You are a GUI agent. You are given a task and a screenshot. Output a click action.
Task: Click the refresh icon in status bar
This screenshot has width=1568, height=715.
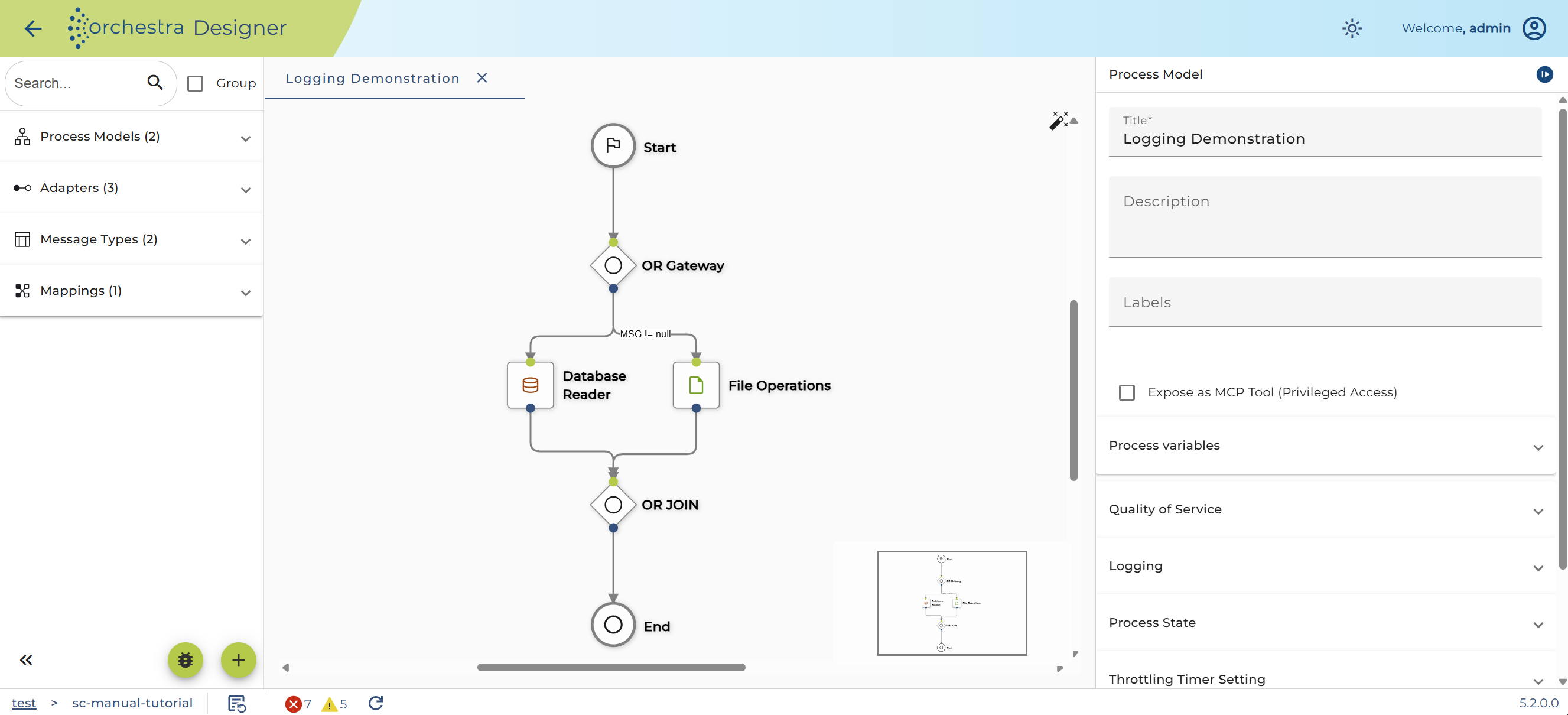pyautogui.click(x=376, y=703)
